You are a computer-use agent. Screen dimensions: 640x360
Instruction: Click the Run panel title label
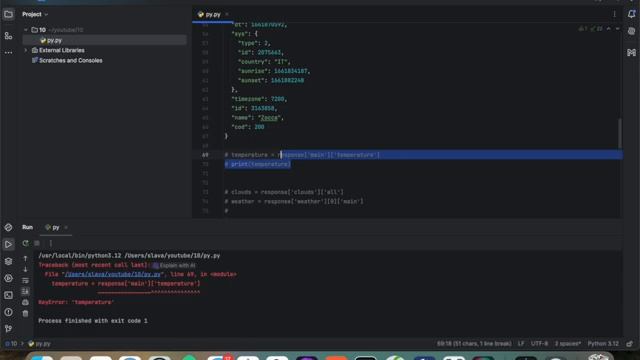pyautogui.click(x=27, y=227)
